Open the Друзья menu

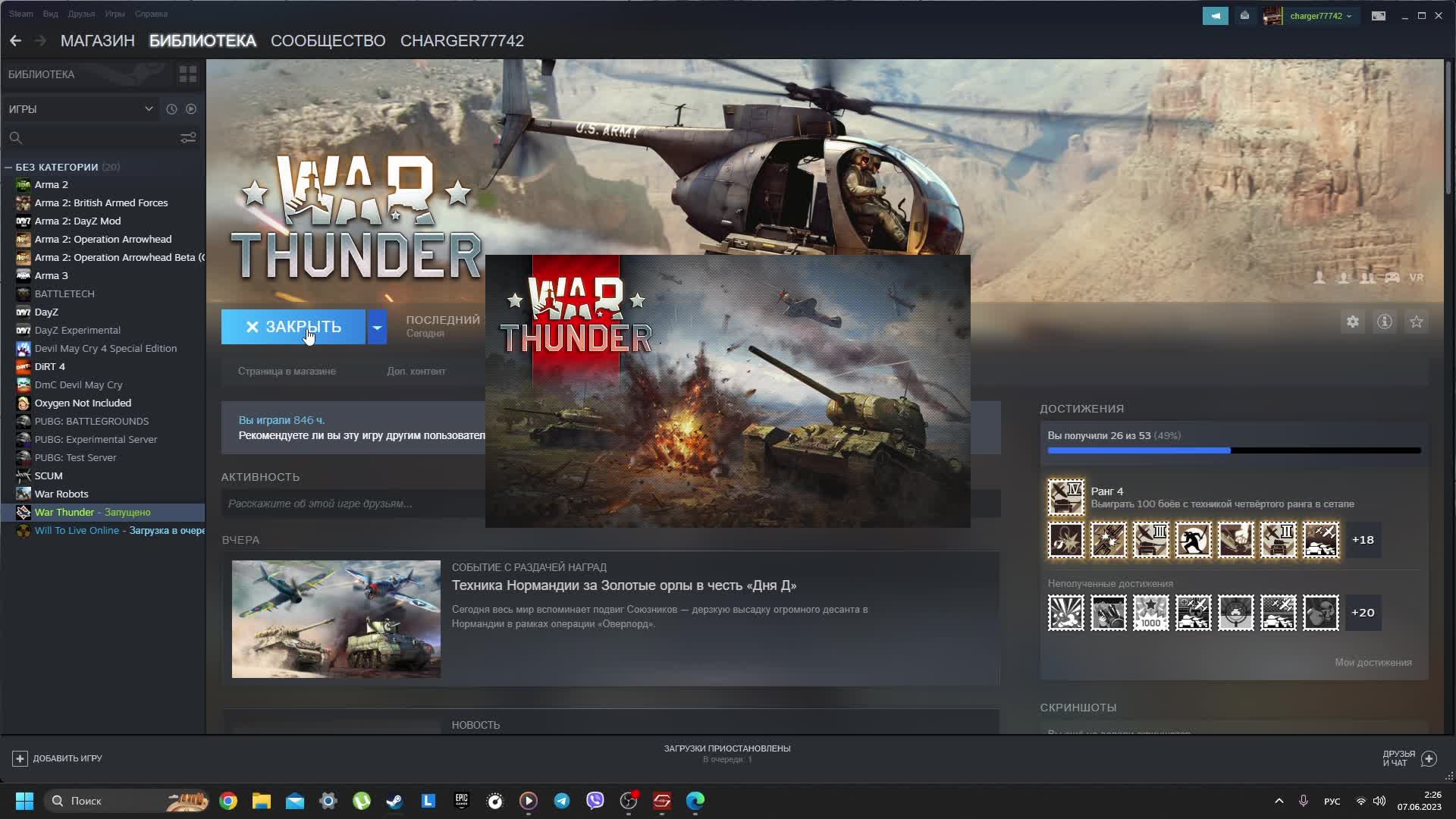[81, 14]
